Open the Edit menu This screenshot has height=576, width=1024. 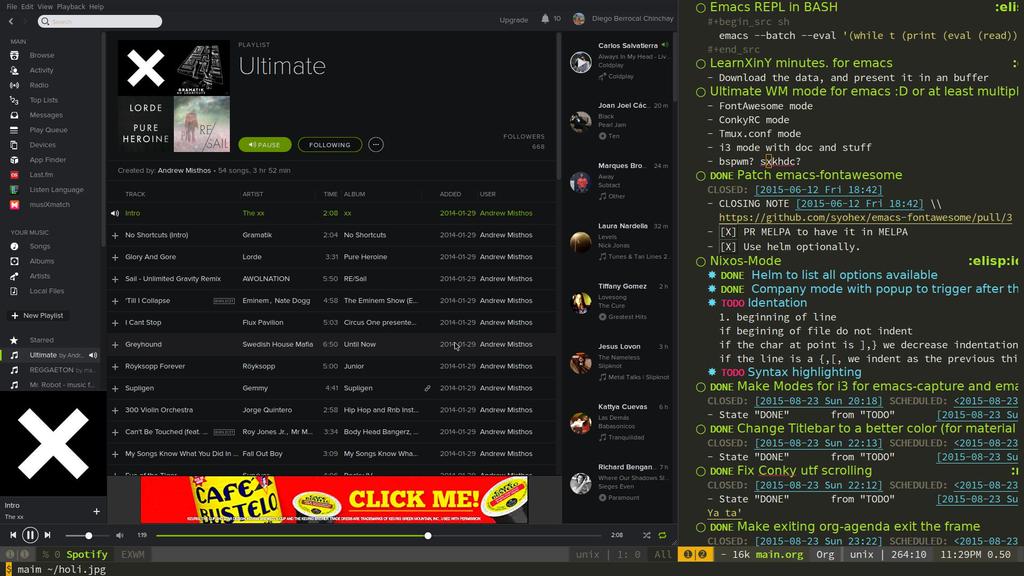click(x=27, y=7)
